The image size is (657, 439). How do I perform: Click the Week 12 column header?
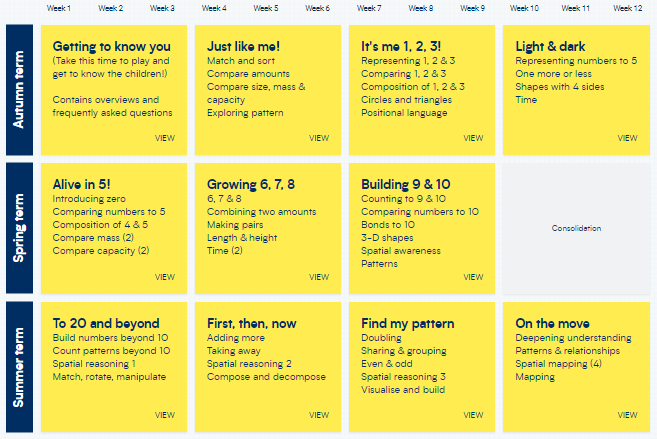[627, 8]
